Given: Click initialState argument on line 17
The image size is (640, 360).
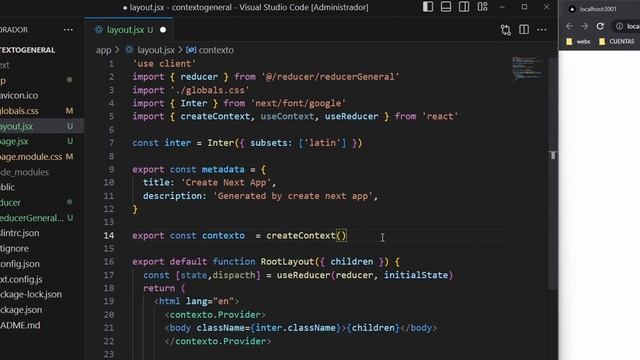Looking at the screenshot, I should [416, 275].
